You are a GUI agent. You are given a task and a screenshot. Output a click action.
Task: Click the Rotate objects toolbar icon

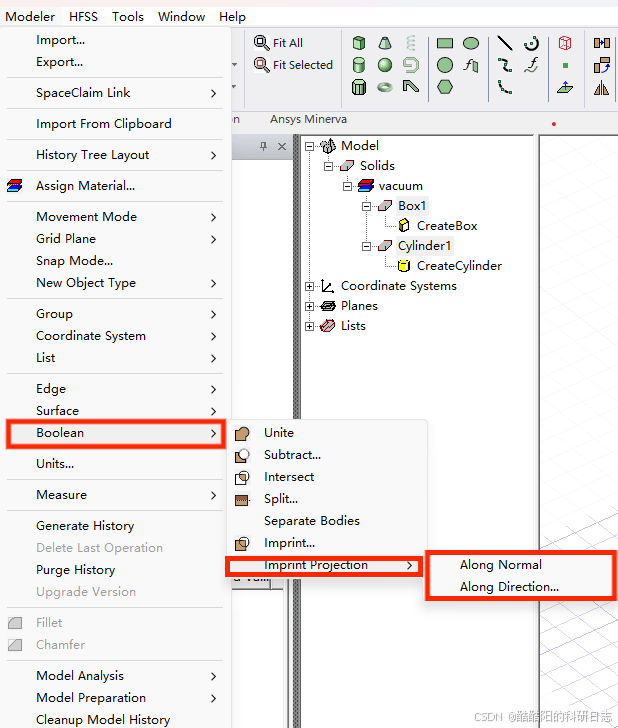(602, 65)
